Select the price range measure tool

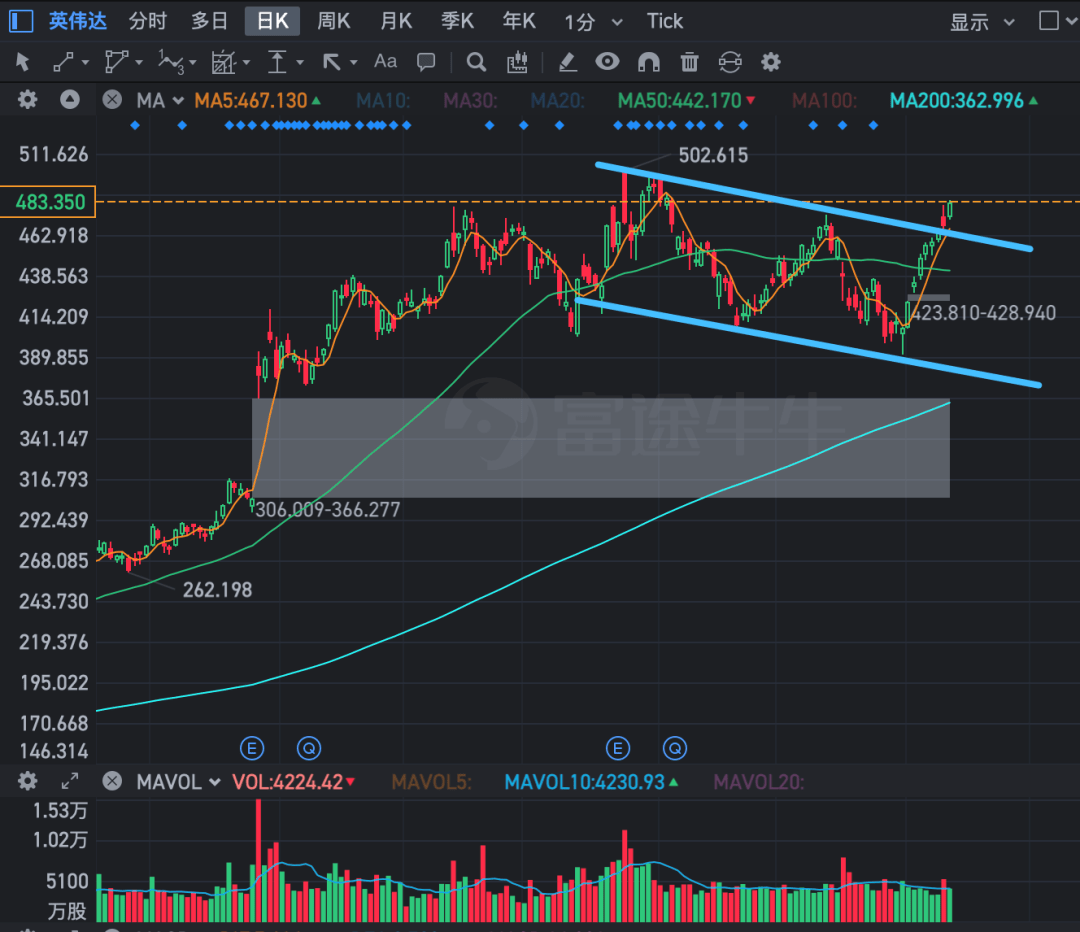tap(277, 62)
